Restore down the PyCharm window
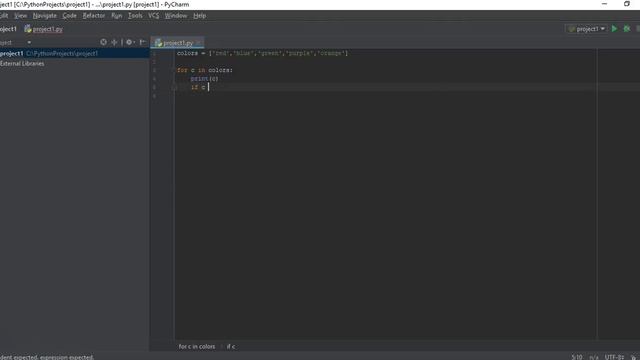The width and height of the screenshot is (640, 360). tap(627, 4)
